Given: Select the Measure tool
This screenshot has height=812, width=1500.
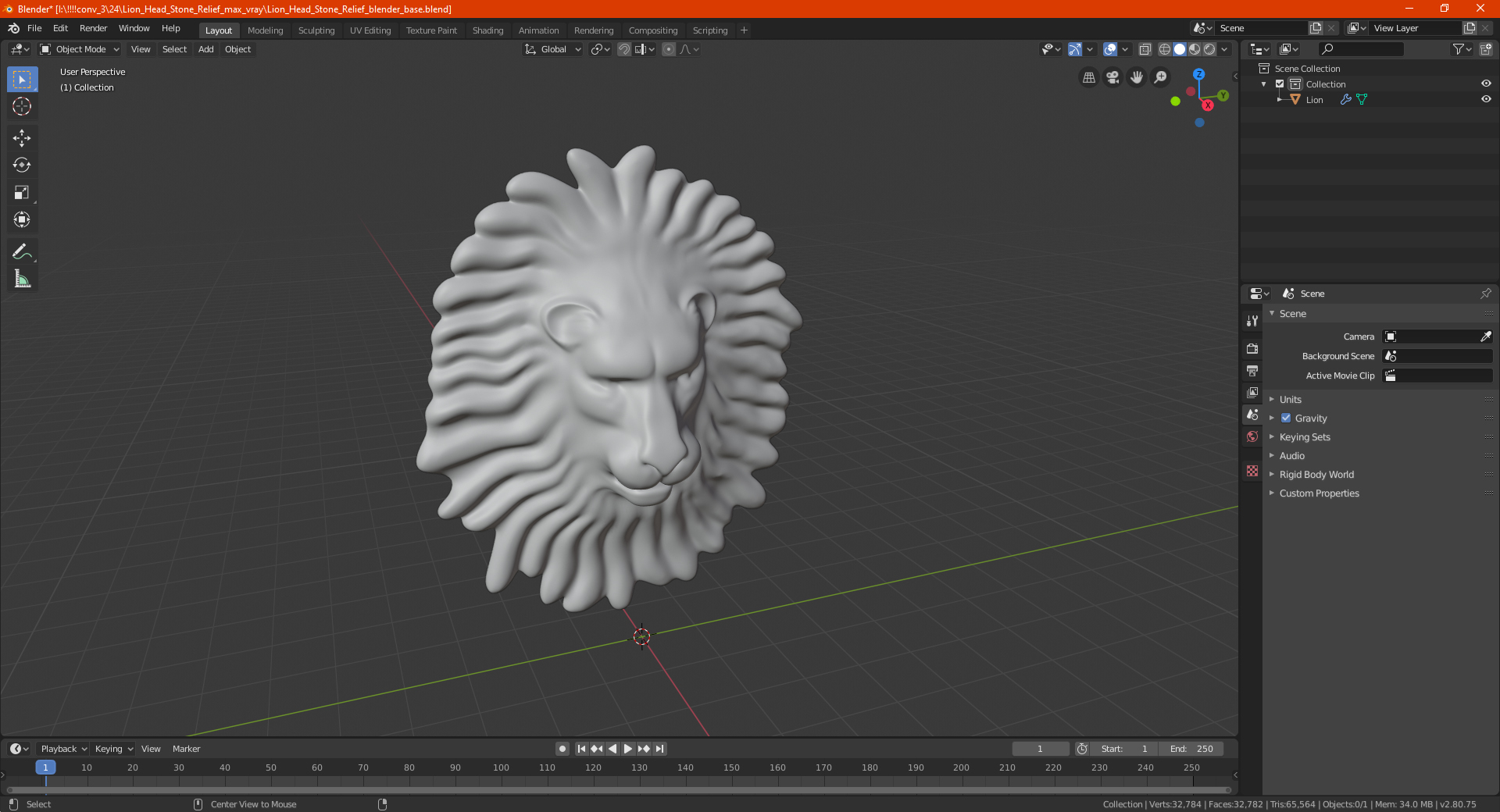Looking at the screenshot, I should tap(22, 279).
